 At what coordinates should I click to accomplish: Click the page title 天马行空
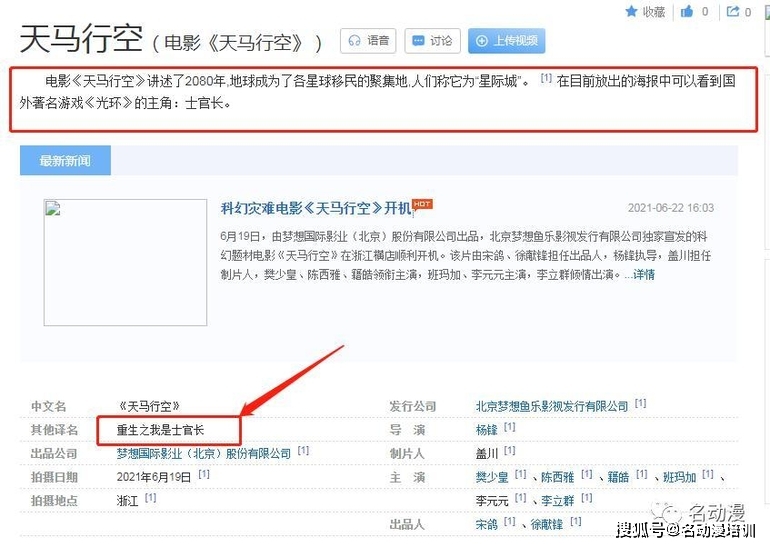coord(81,38)
